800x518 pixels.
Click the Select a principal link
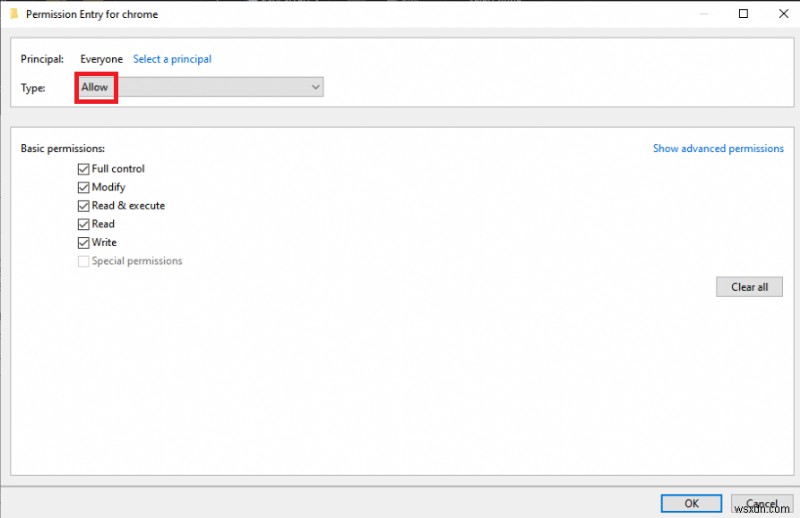172,59
